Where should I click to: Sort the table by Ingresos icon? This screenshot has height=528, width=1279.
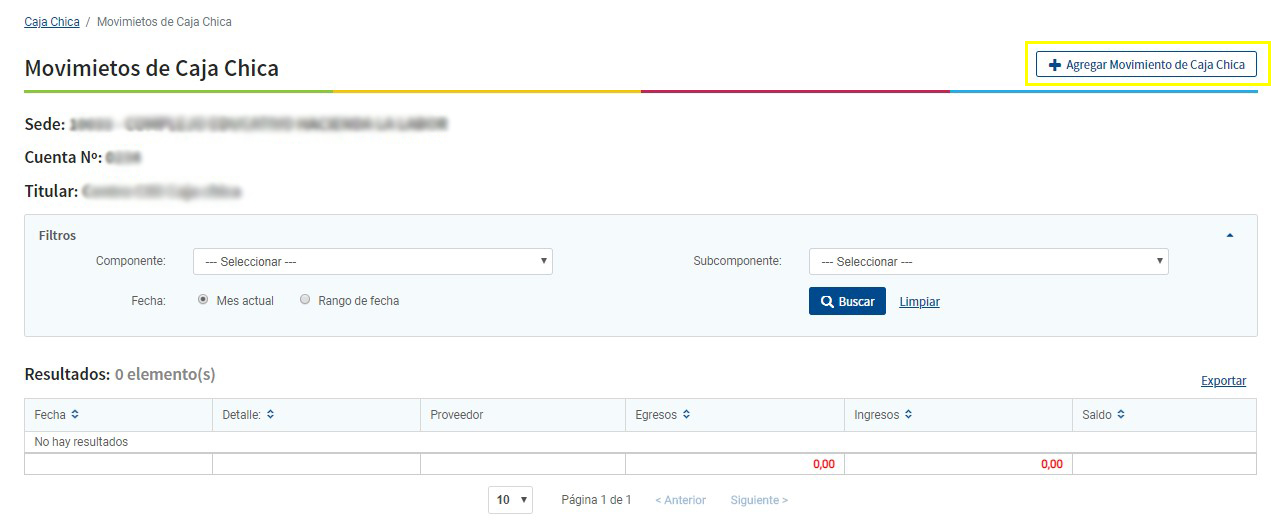point(908,415)
